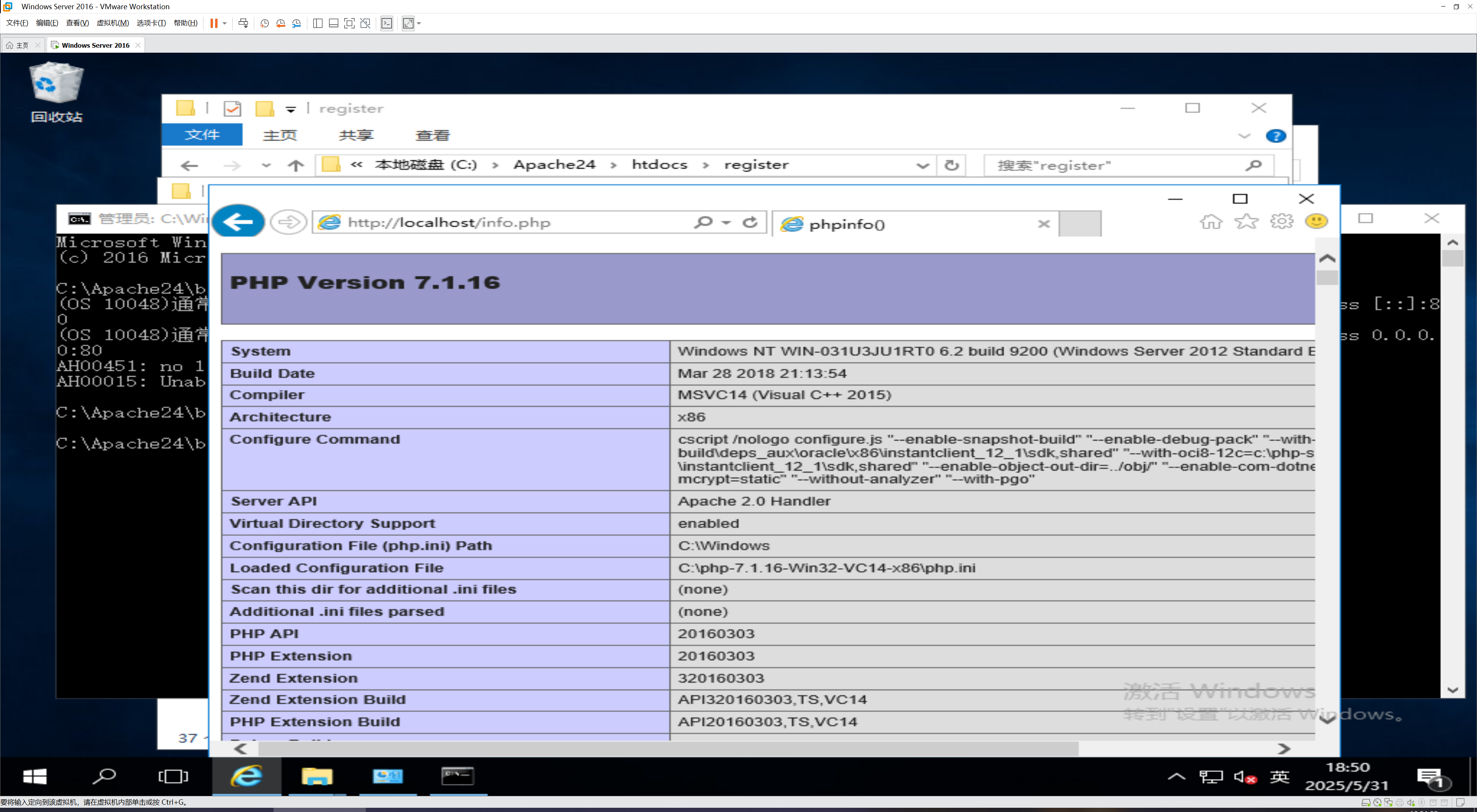Enter full screen mode icon
The width and height of the screenshot is (1477, 812).
click(x=349, y=23)
